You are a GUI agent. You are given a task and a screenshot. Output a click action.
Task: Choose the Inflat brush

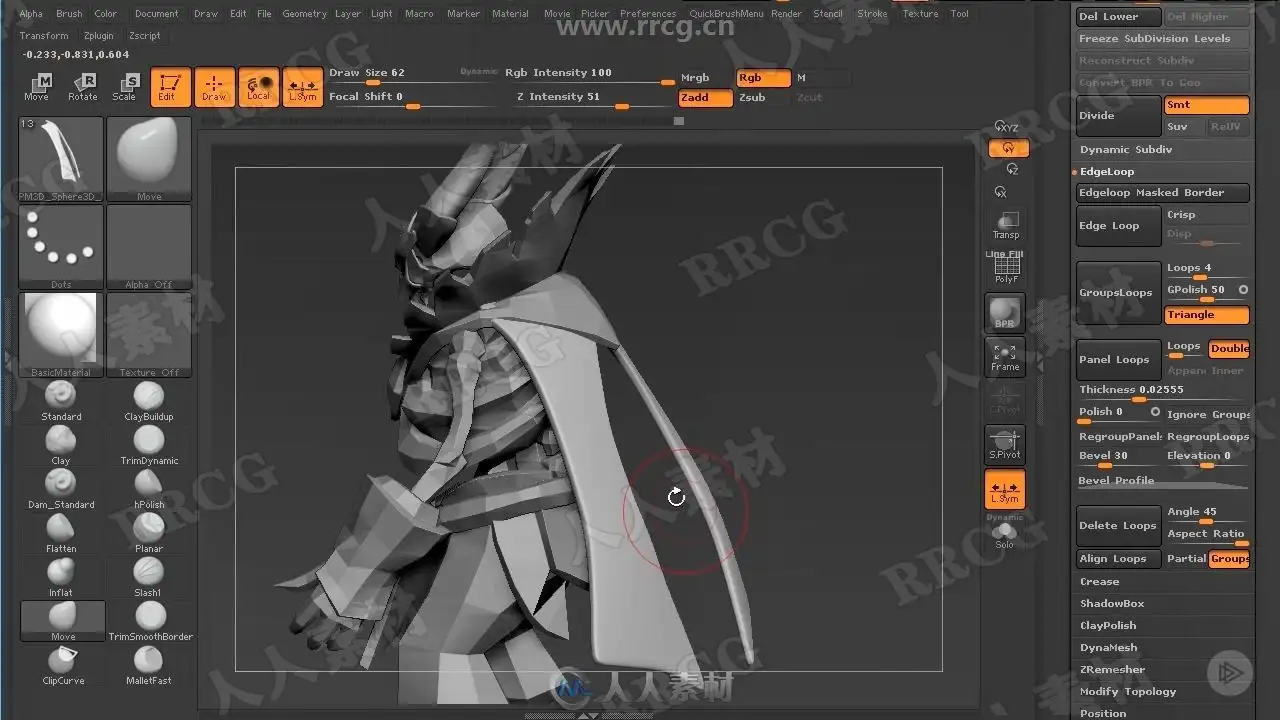[61, 576]
